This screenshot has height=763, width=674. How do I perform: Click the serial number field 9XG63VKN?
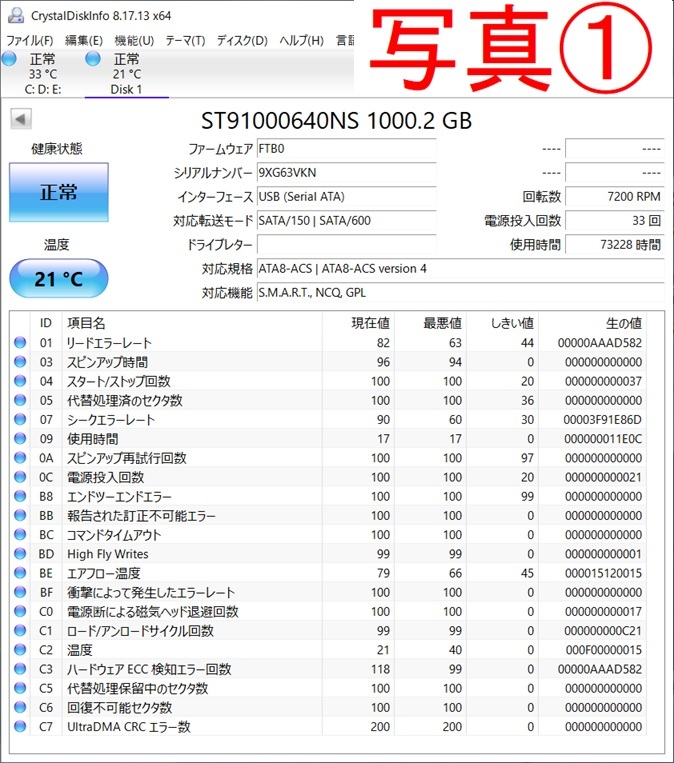point(346,173)
